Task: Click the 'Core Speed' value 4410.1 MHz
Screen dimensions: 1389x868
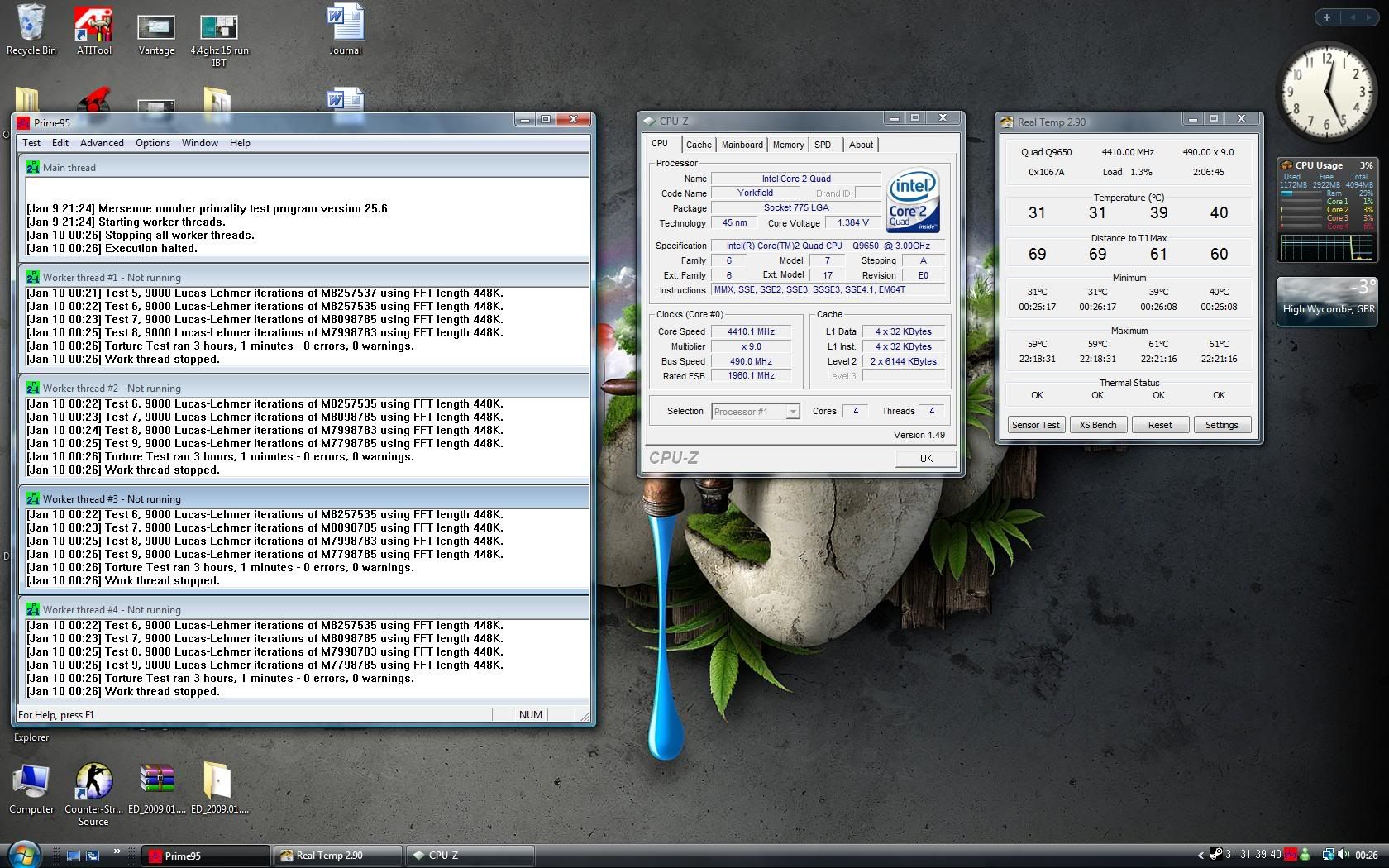Action: point(751,331)
